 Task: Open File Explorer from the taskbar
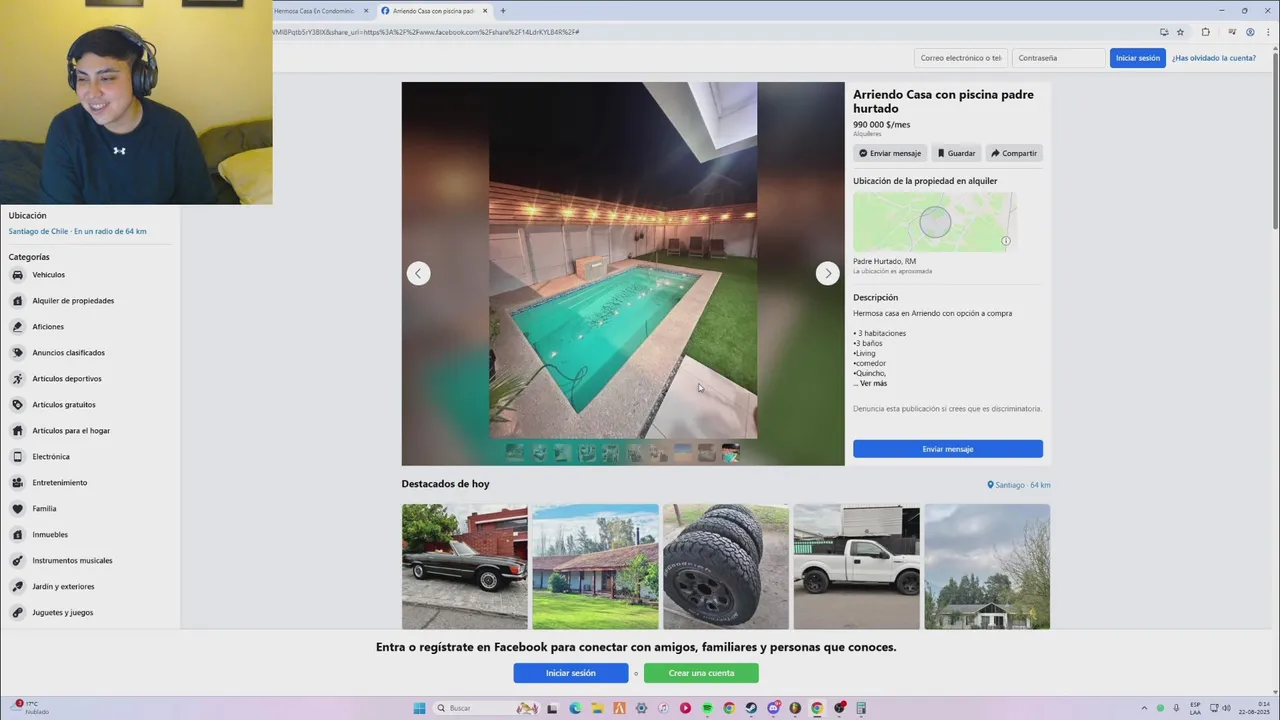pos(597,708)
